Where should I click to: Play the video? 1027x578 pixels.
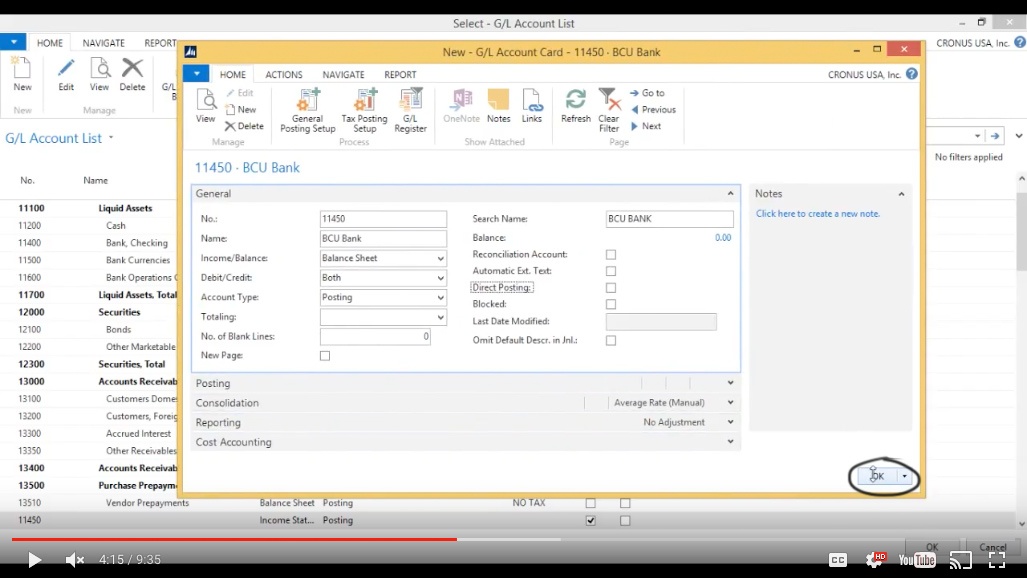pyautogui.click(x=34, y=560)
